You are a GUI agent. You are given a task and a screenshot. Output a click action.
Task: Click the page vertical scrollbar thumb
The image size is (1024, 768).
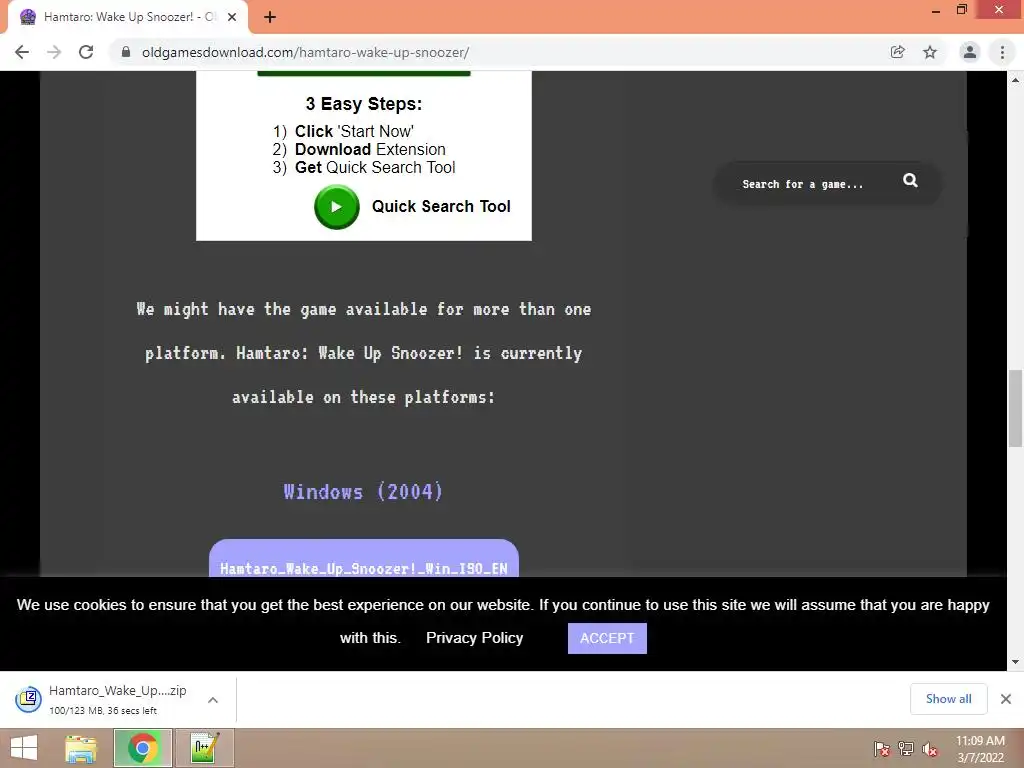tap(1015, 408)
